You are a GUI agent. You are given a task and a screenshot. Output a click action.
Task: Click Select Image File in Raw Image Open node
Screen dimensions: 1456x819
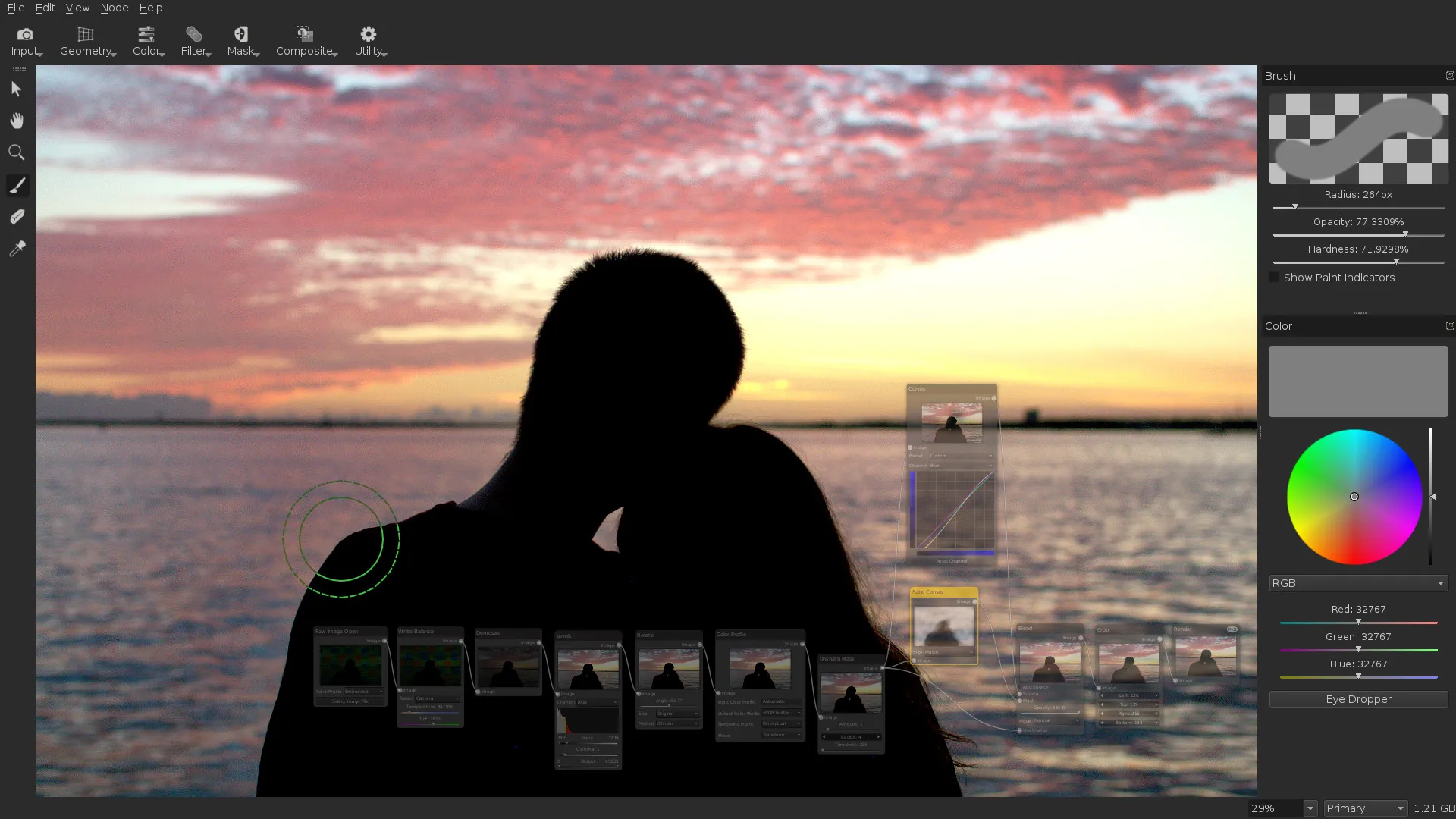350,701
